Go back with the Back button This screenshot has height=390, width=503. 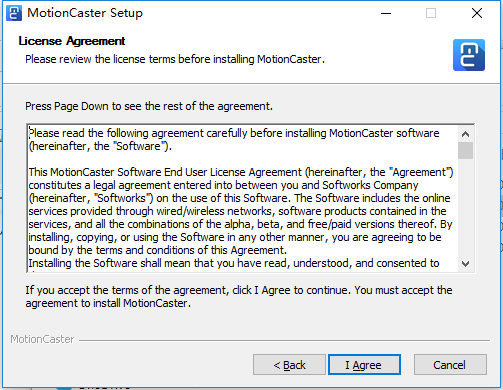[289, 365]
